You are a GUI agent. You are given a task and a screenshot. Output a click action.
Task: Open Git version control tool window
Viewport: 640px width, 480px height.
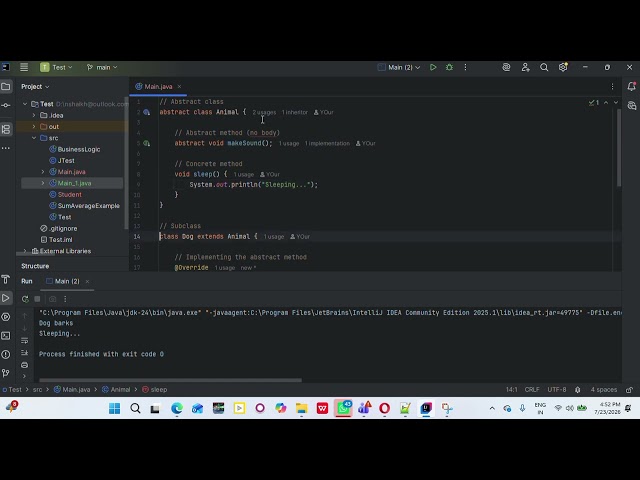coord(6,373)
